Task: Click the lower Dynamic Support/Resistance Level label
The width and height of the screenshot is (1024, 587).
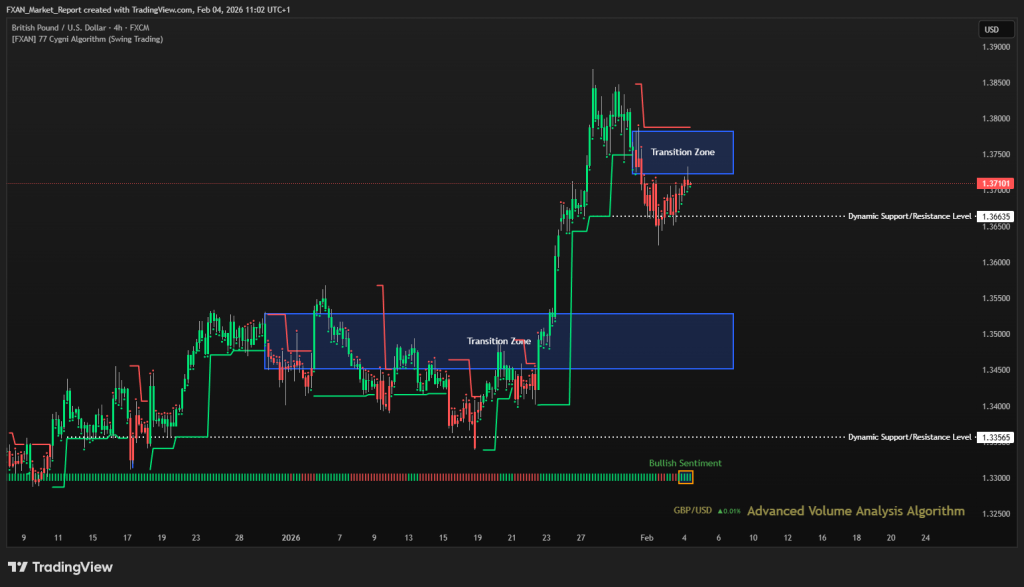Action: (909, 437)
